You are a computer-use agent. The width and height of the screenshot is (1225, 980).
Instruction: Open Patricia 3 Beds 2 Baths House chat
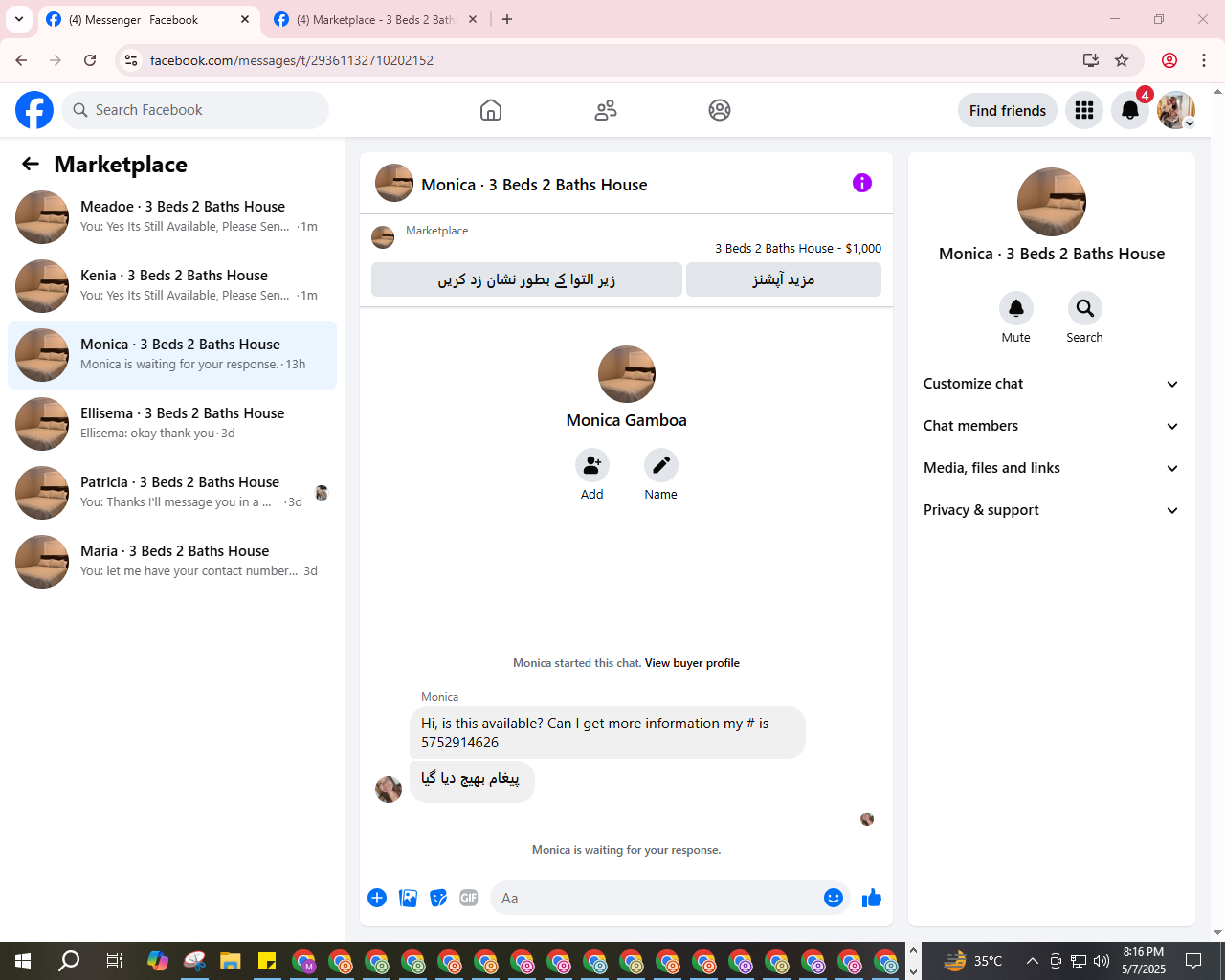[172, 493]
